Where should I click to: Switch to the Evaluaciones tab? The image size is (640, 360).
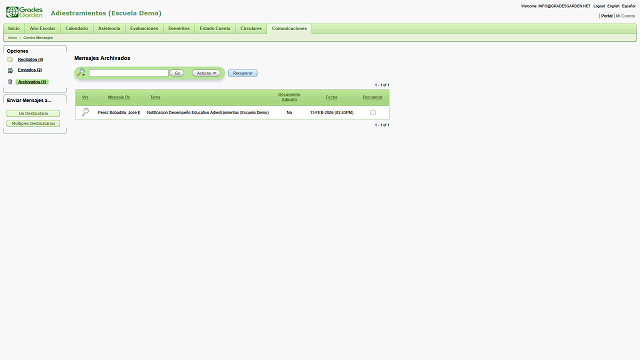[x=144, y=28]
